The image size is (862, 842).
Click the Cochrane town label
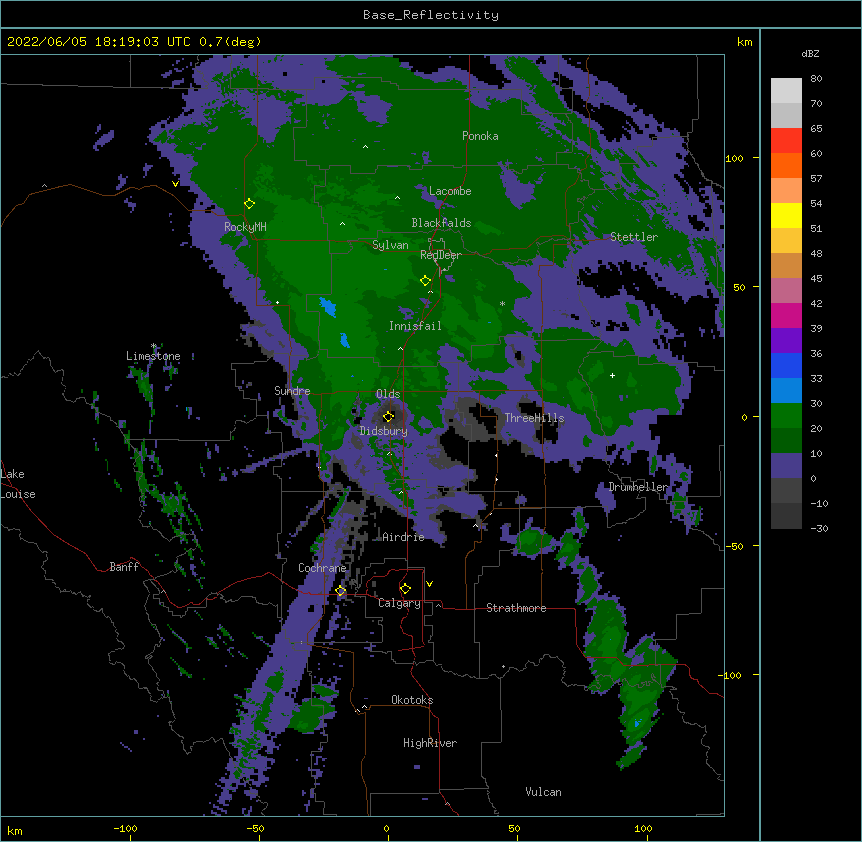pyautogui.click(x=322, y=568)
